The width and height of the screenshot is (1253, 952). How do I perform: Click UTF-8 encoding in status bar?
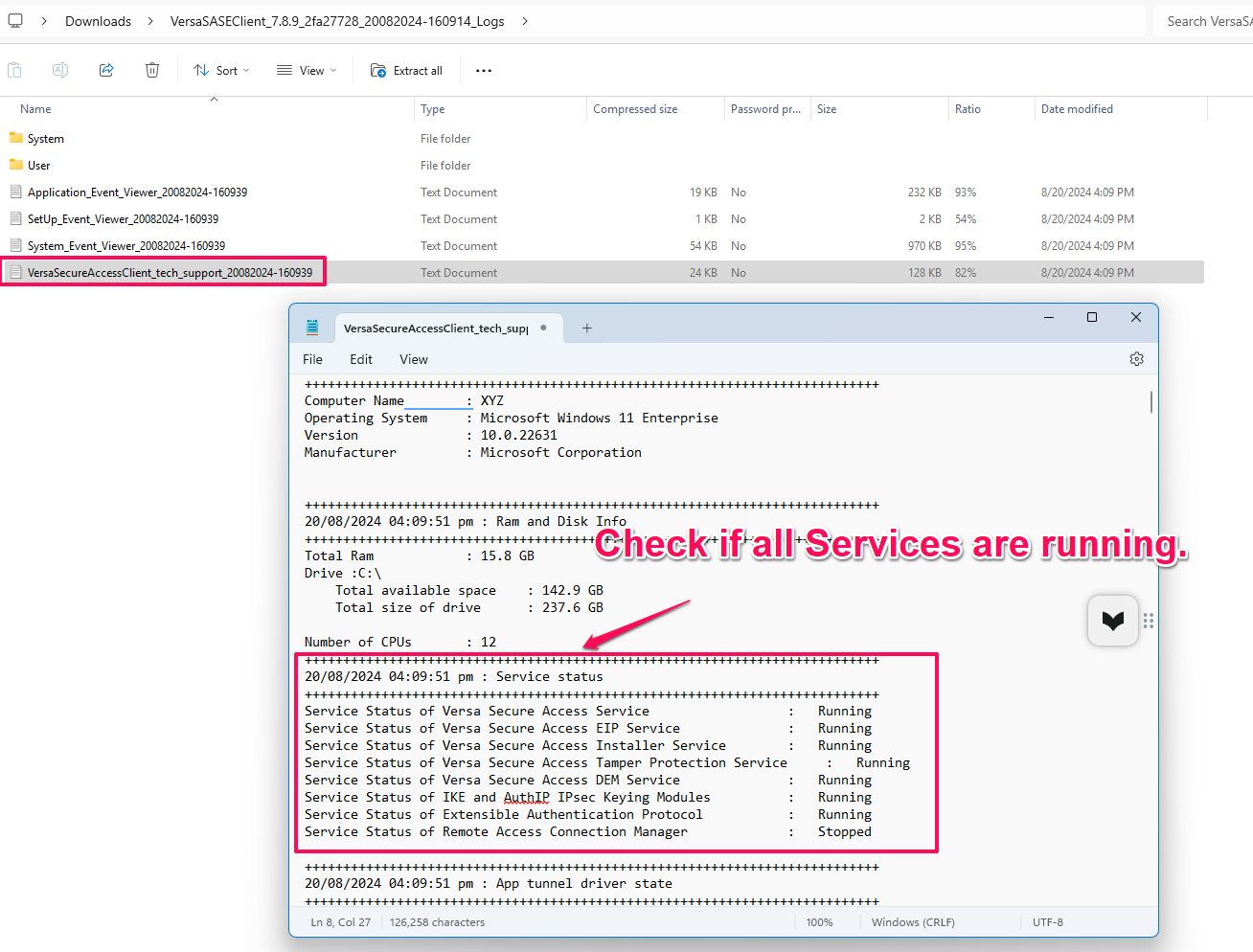1048,922
